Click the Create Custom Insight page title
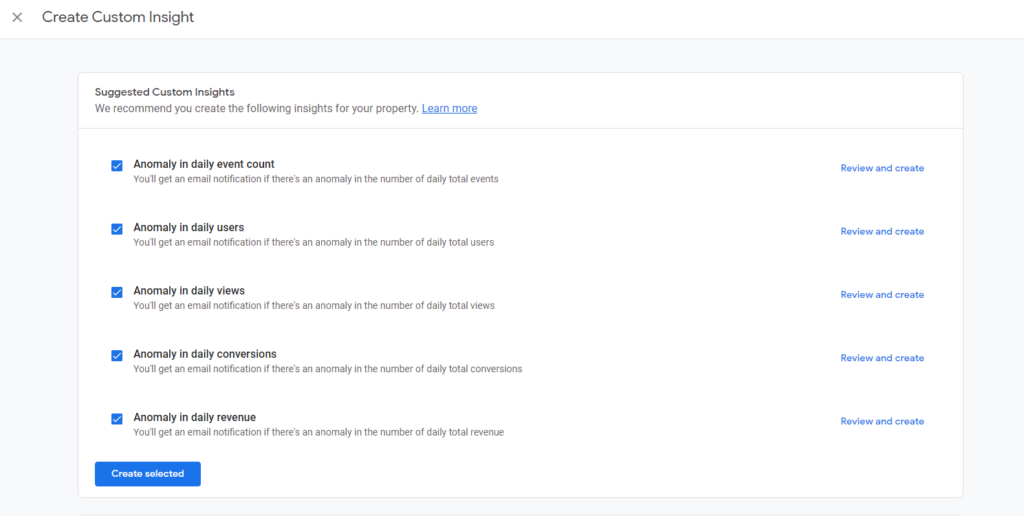The image size is (1024, 516). (118, 18)
